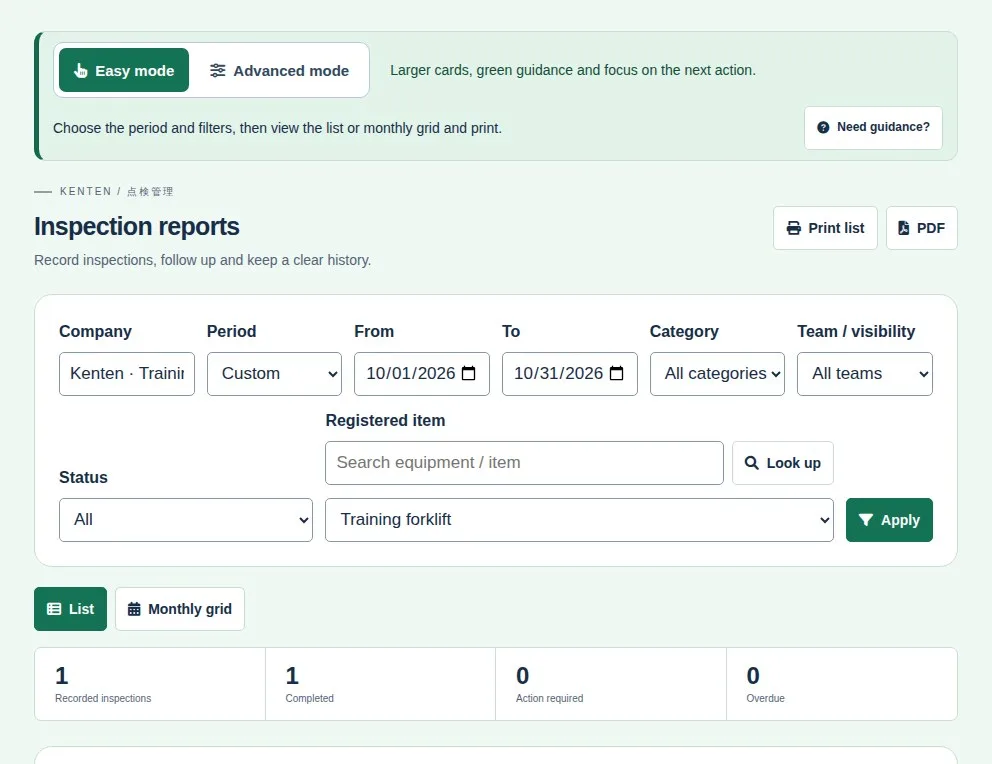Open the Training forklift item dropdown
This screenshot has height=764, width=992.
point(580,520)
